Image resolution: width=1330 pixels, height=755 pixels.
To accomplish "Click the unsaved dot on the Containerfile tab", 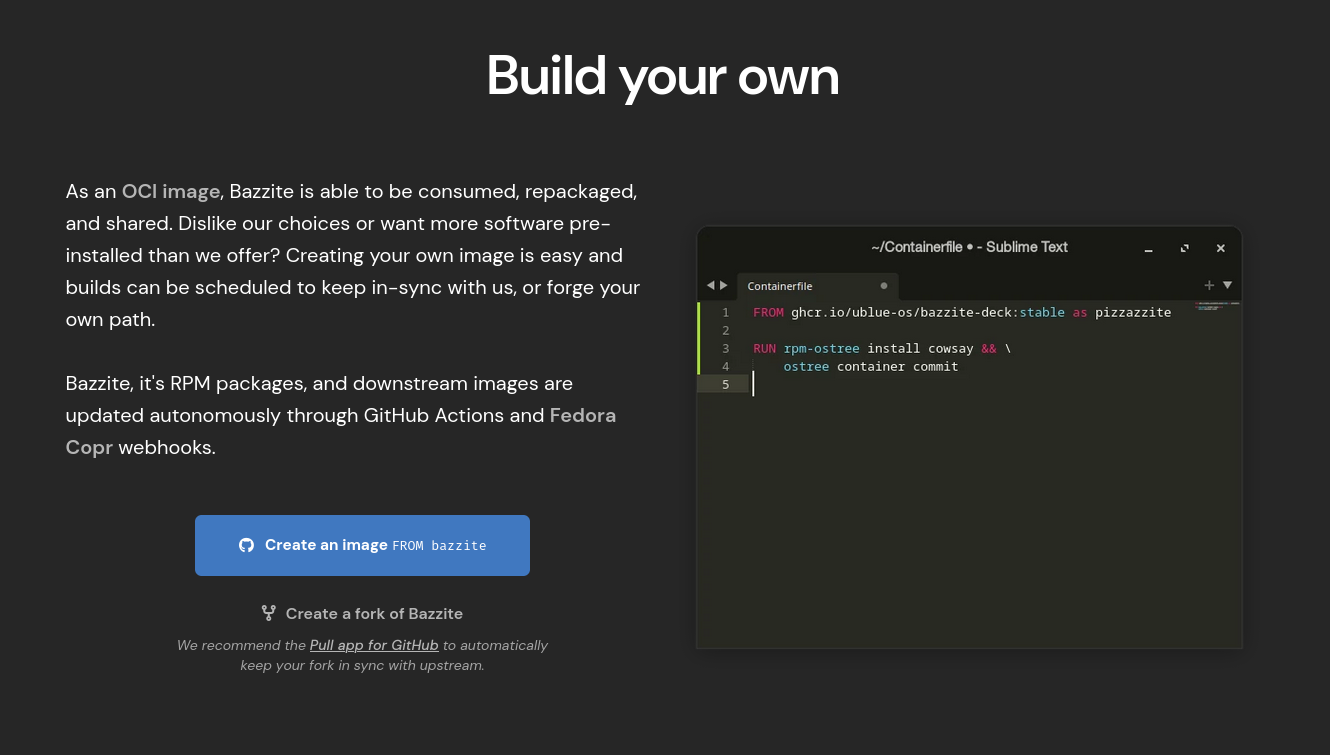I will coord(884,286).
